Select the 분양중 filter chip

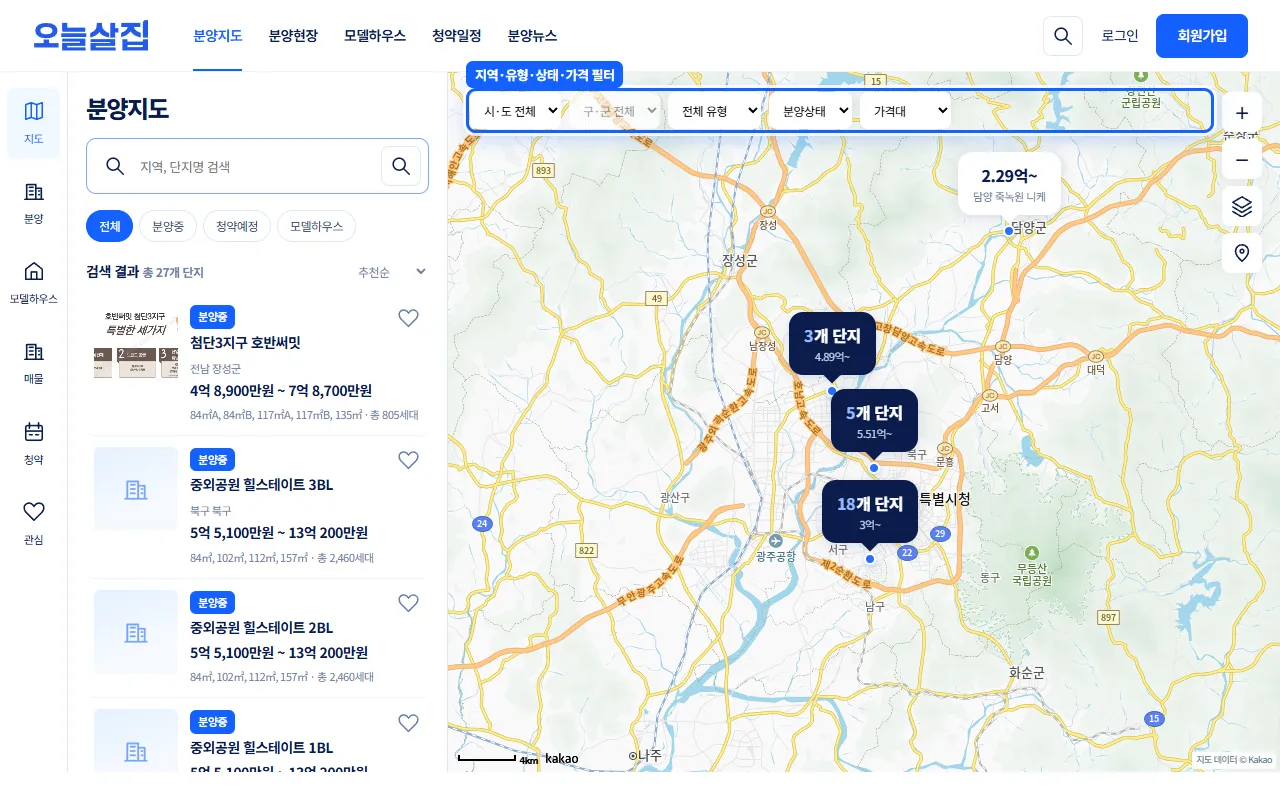pyautogui.click(x=168, y=226)
